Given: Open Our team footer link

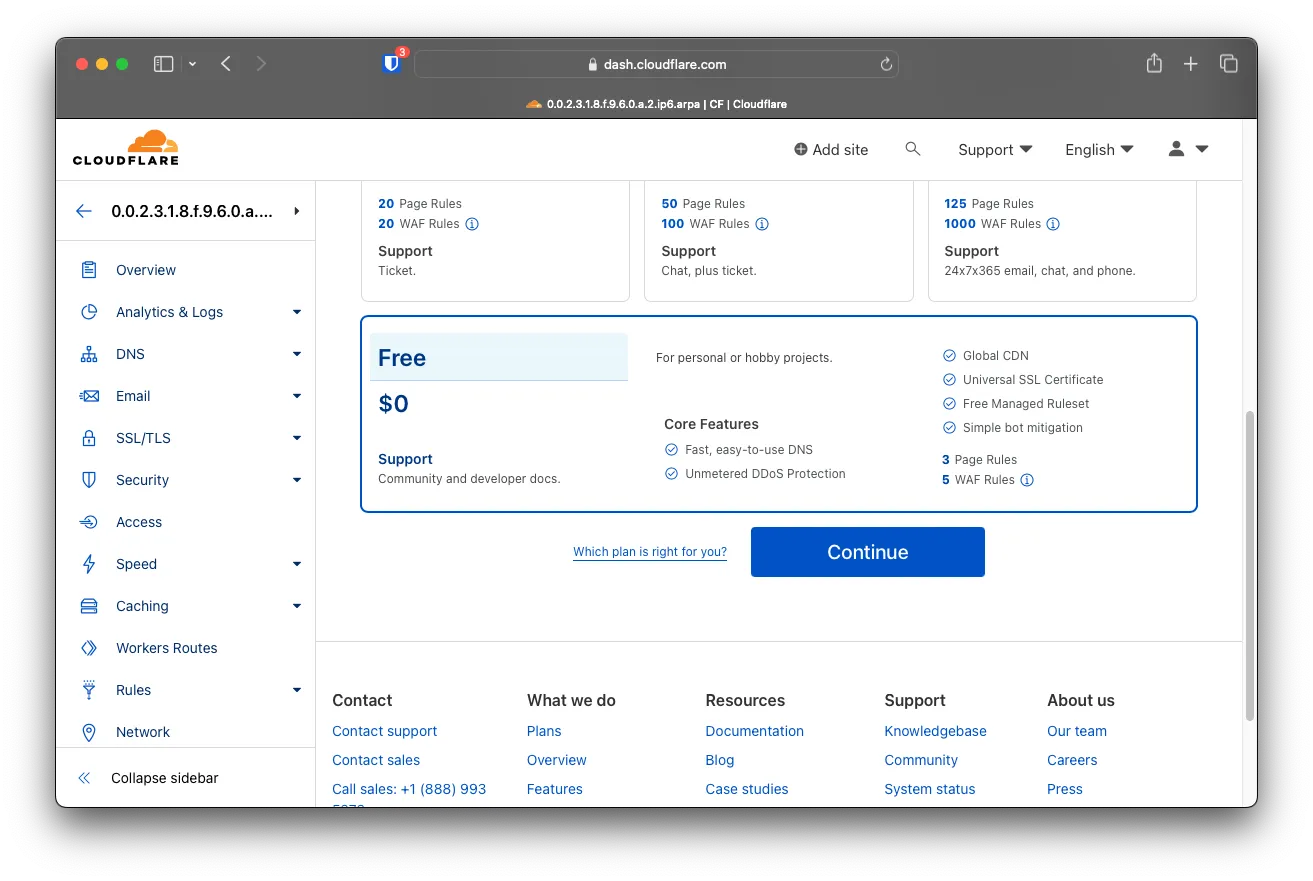Looking at the screenshot, I should pyautogui.click(x=1077, y=731).
